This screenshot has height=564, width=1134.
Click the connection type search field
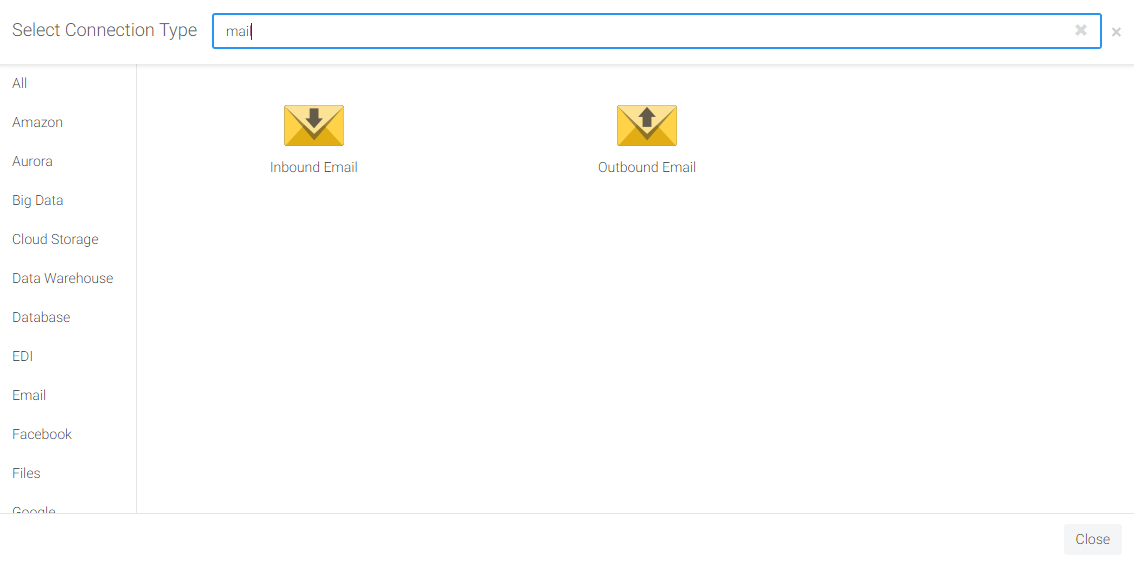[657, 31]
